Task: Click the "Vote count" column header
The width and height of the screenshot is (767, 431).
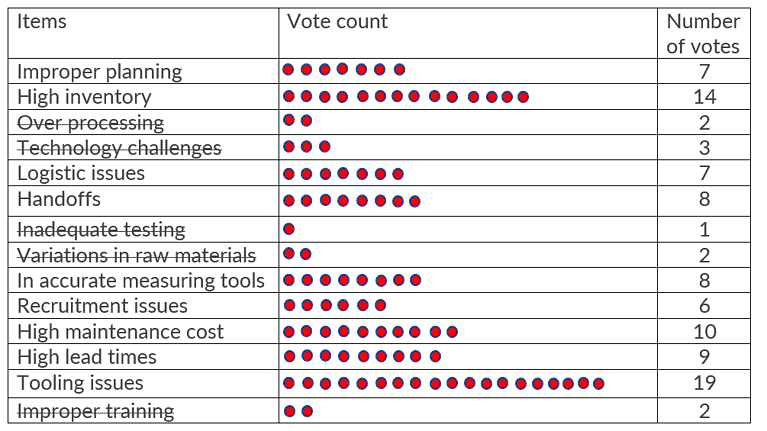Action: click(x=337, y=21)
